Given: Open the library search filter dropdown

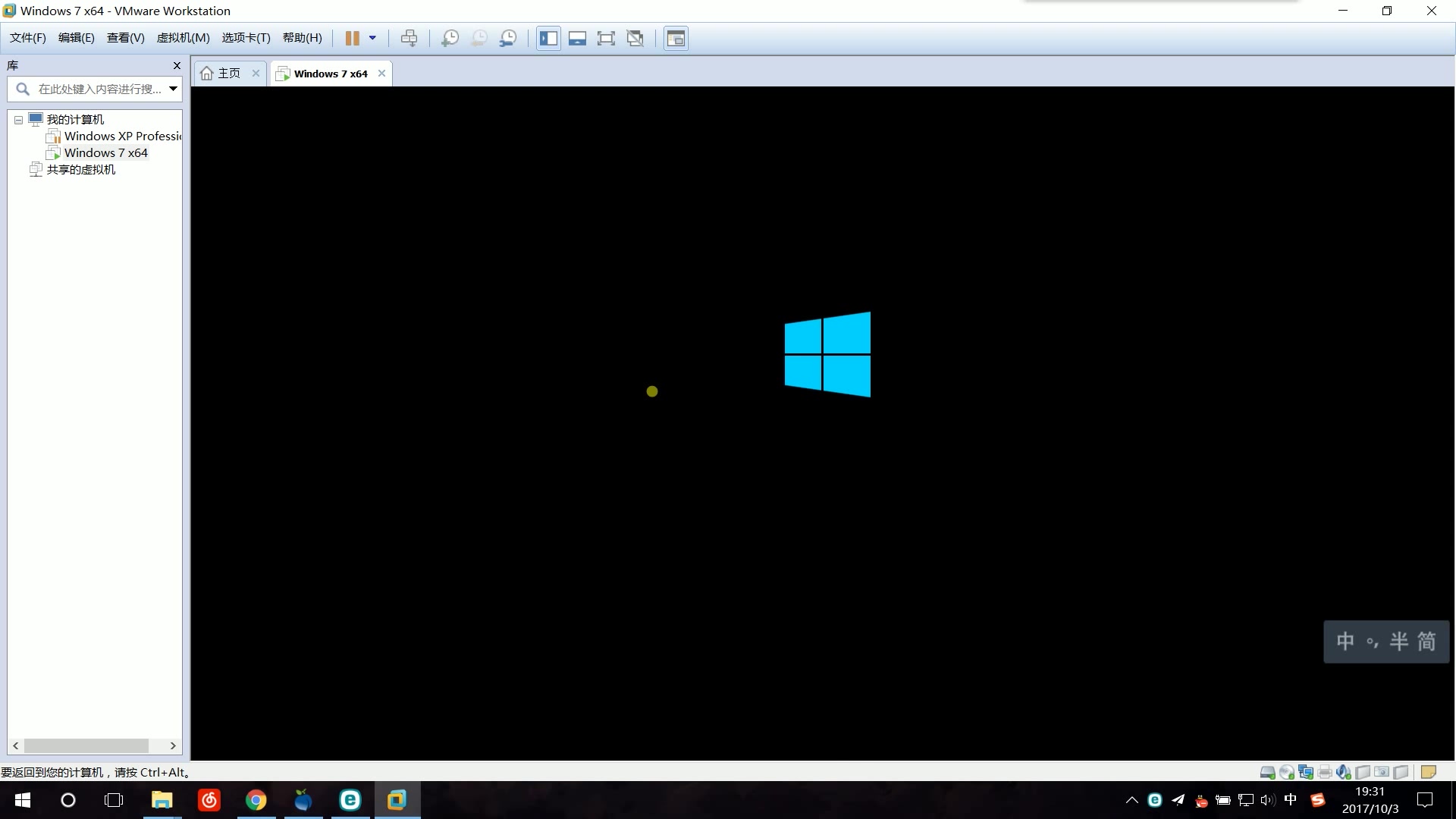Looking at the screenshot, I should coord(173,89).
